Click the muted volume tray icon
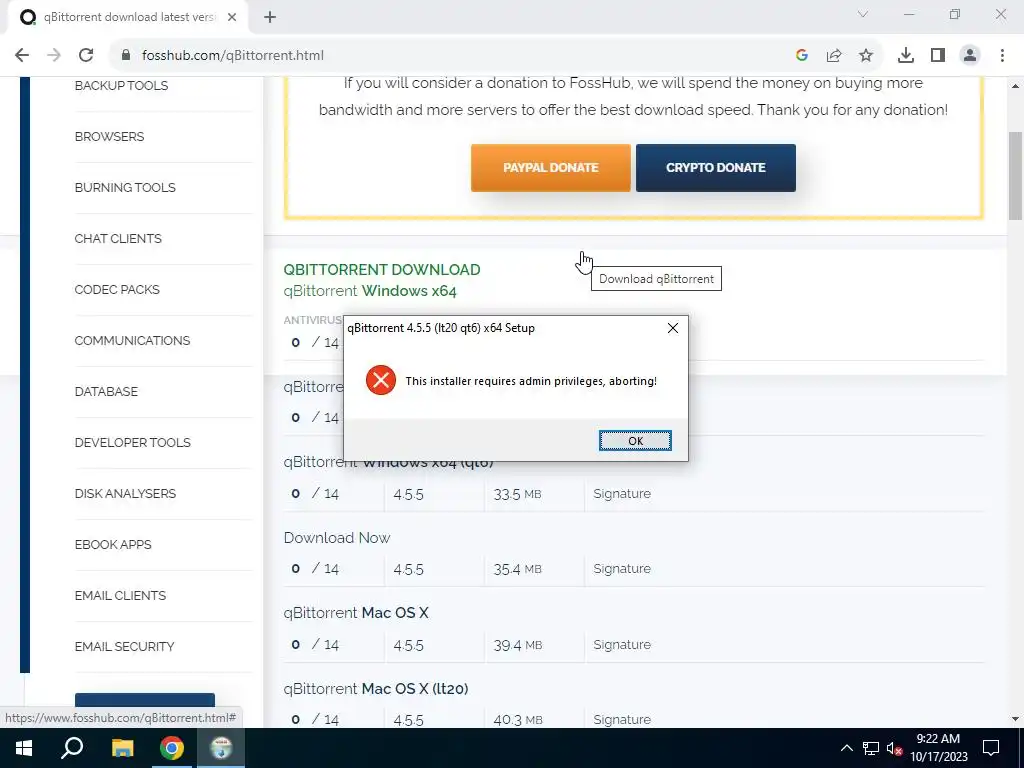 (894, 748)
